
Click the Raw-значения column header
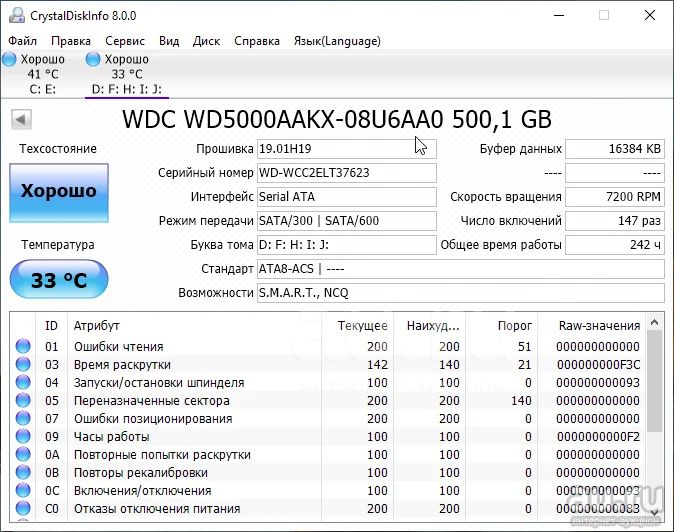592,326
